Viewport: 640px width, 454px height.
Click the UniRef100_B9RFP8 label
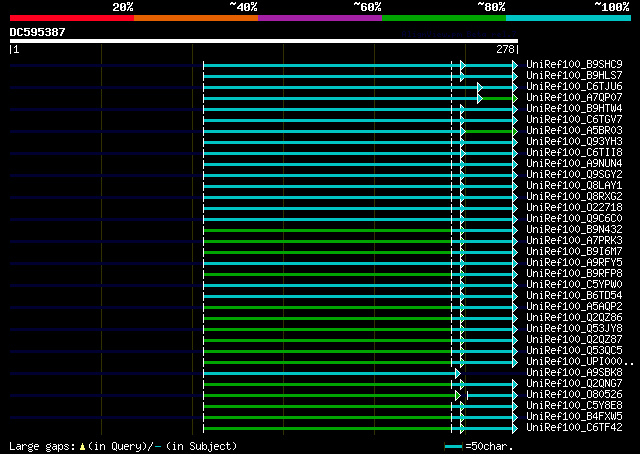pyautogui.click(x=574, y=274)
